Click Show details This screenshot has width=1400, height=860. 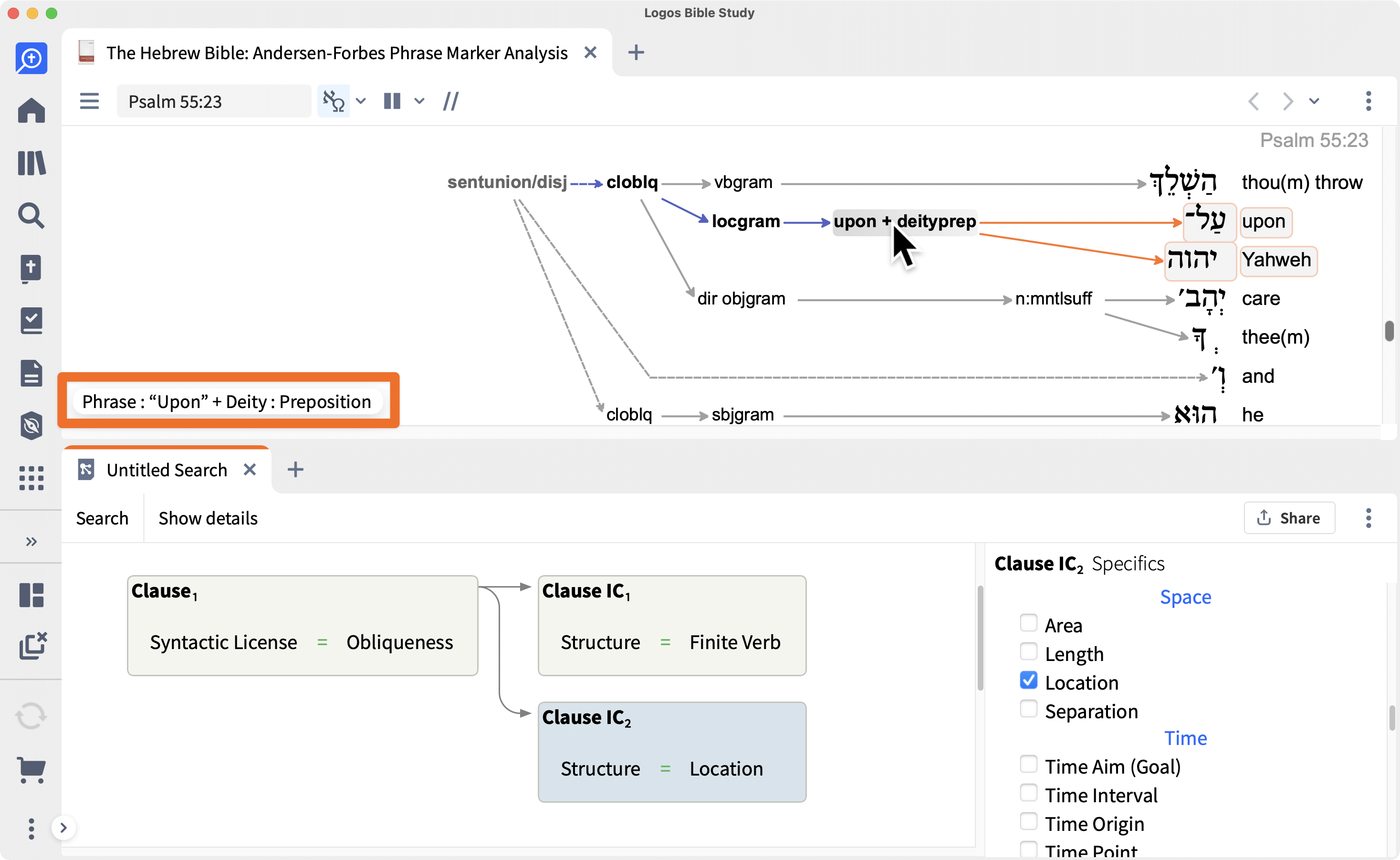208,518
